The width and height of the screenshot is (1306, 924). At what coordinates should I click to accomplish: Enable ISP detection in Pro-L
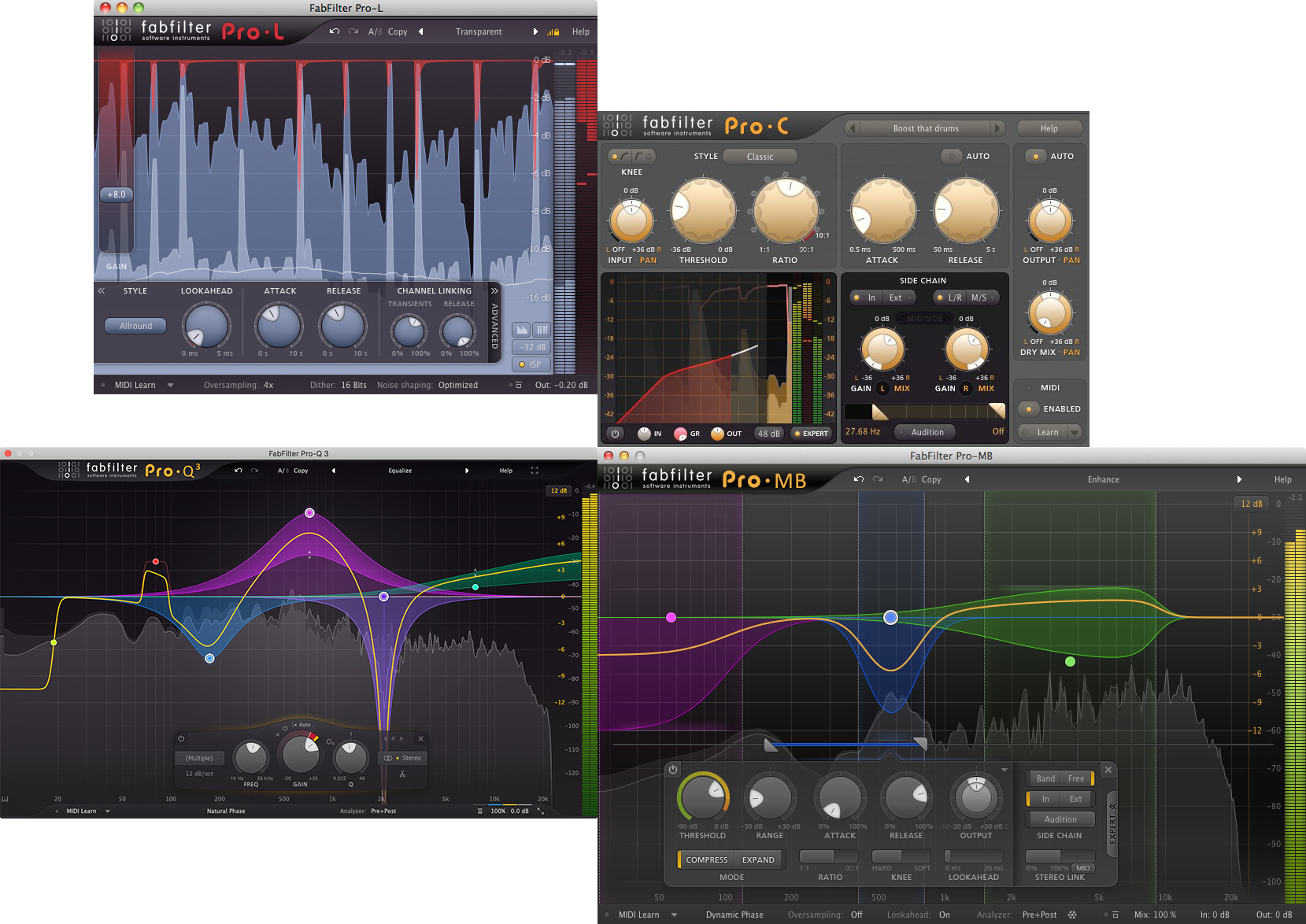531,364
